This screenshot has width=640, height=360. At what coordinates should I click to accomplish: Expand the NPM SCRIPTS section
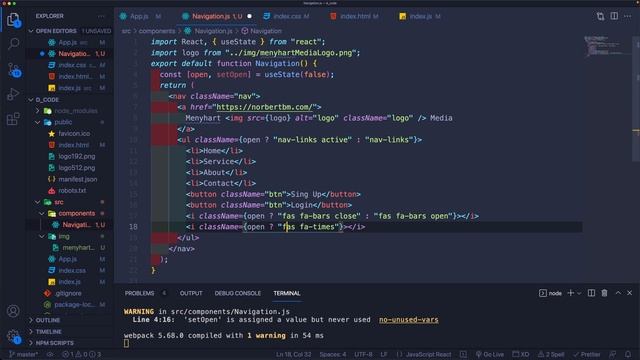55,343
